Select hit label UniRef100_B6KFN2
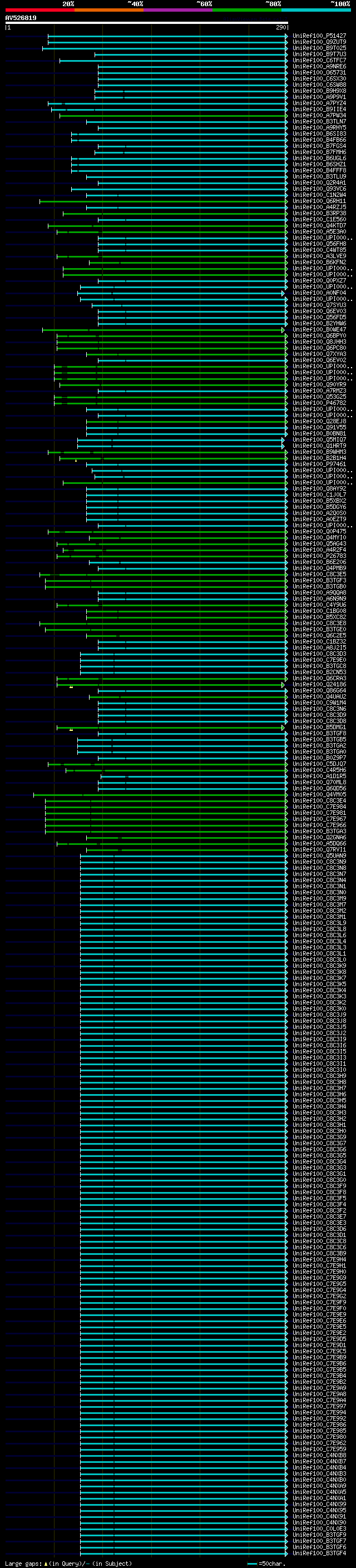356x1568 pixels. [x=319, y=263]
